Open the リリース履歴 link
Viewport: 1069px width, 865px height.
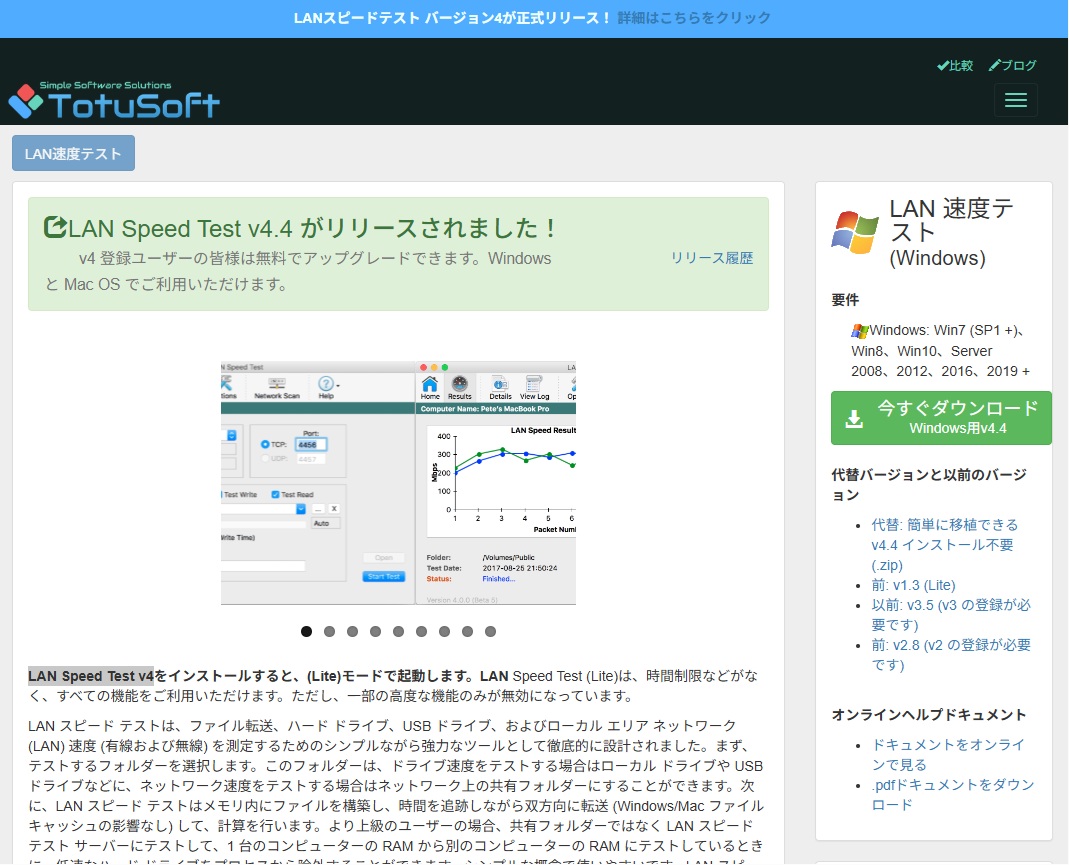(x=711, y=258)
